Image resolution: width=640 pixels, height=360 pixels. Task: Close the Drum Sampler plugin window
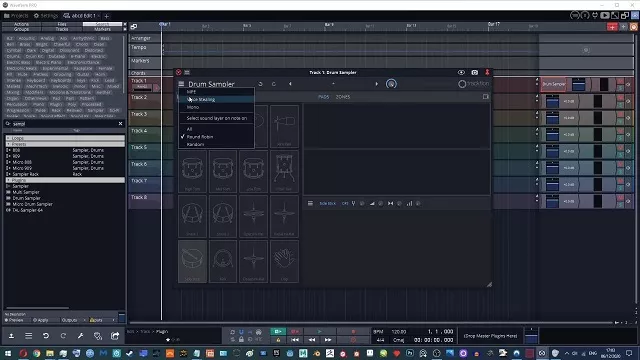tap(178, 72)
